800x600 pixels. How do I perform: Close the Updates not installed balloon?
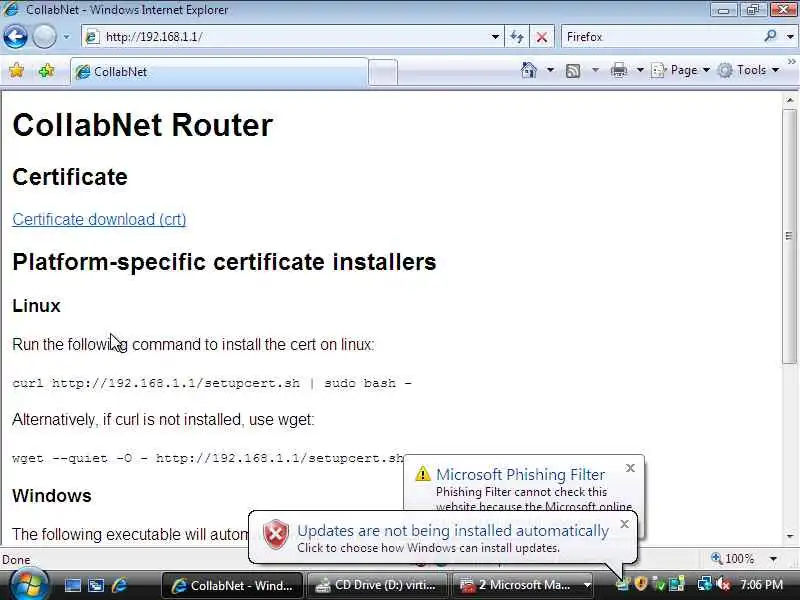point(624,524)
